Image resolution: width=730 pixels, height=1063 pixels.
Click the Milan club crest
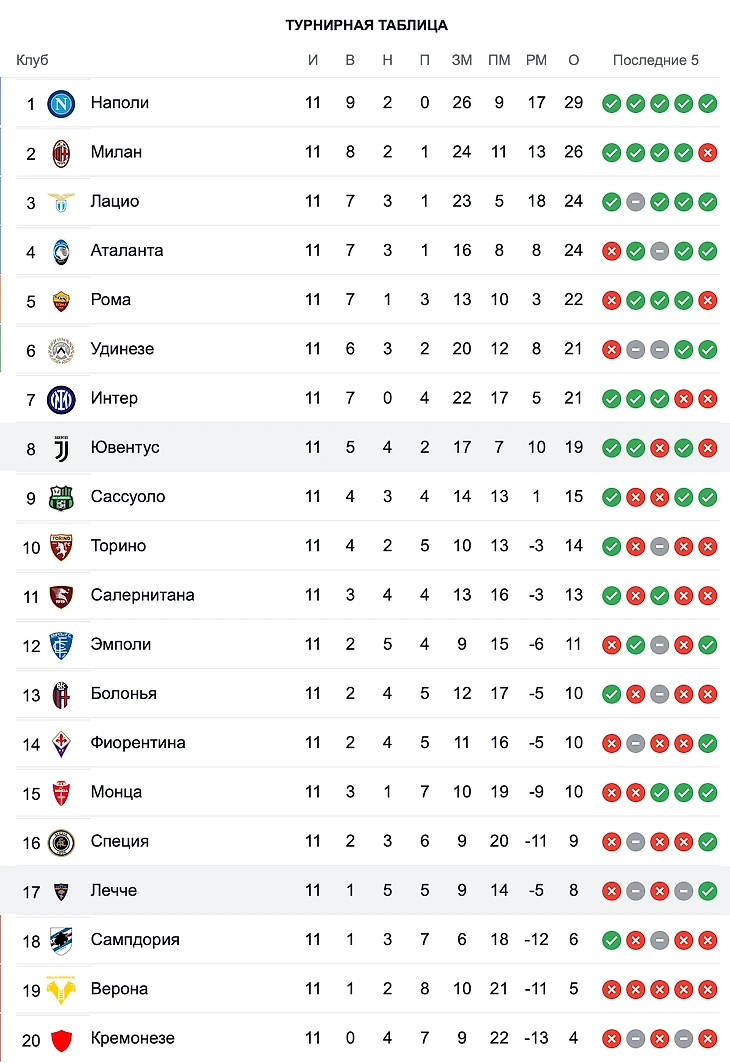62,152
